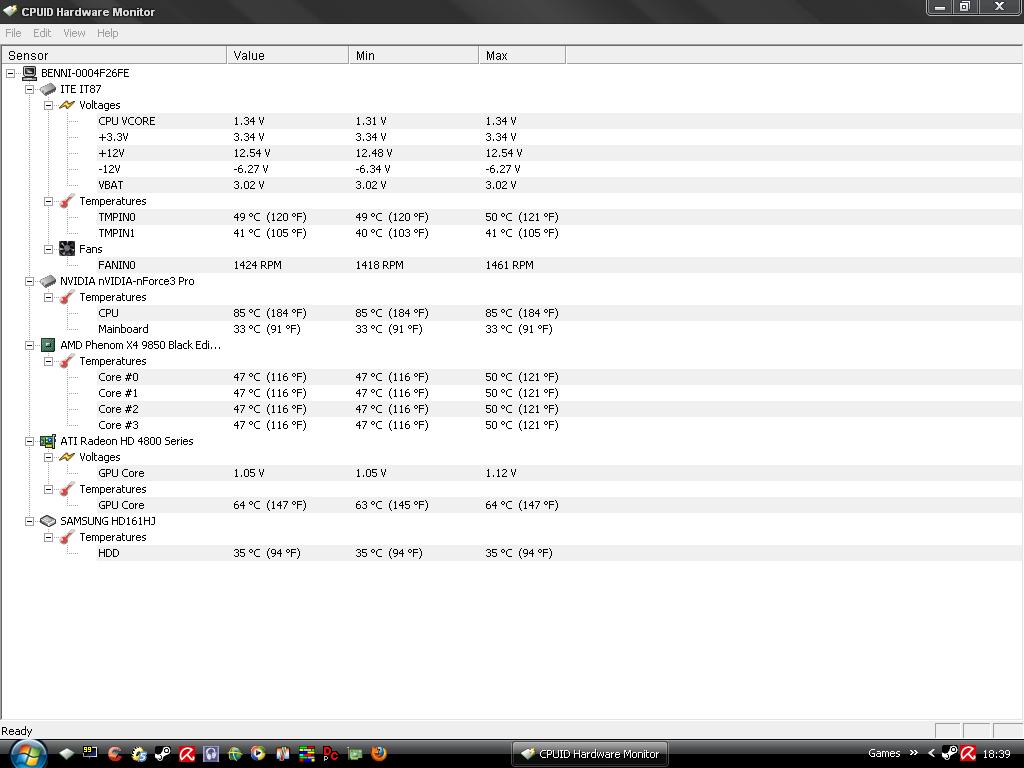The height and width of the screenshot is (768, 1024).
Task: Click the chip icon next to ITE IT87
Action: [48, 89]
